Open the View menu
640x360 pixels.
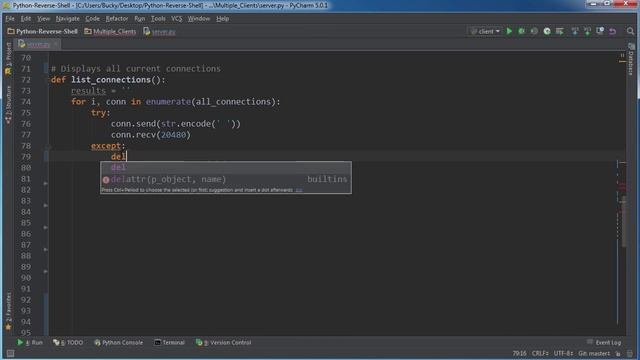pyautogui.click(x=43, y=18)
